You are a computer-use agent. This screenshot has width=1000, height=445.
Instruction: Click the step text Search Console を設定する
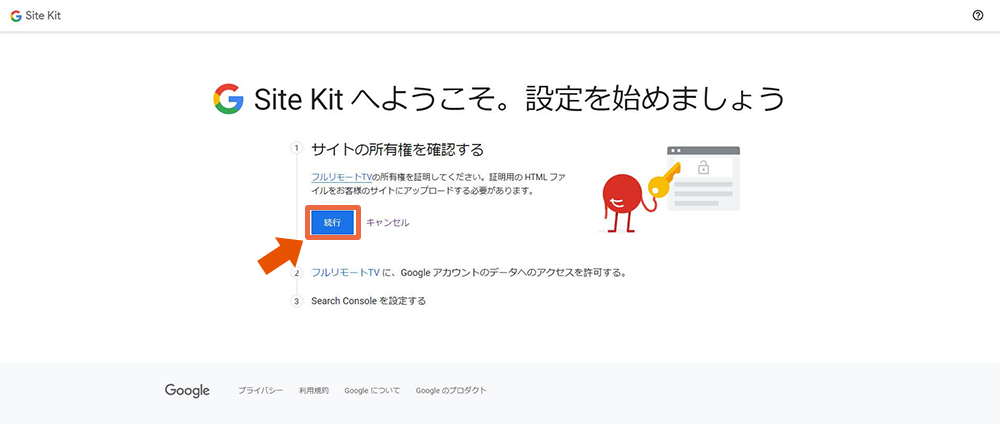pos(369,300)
